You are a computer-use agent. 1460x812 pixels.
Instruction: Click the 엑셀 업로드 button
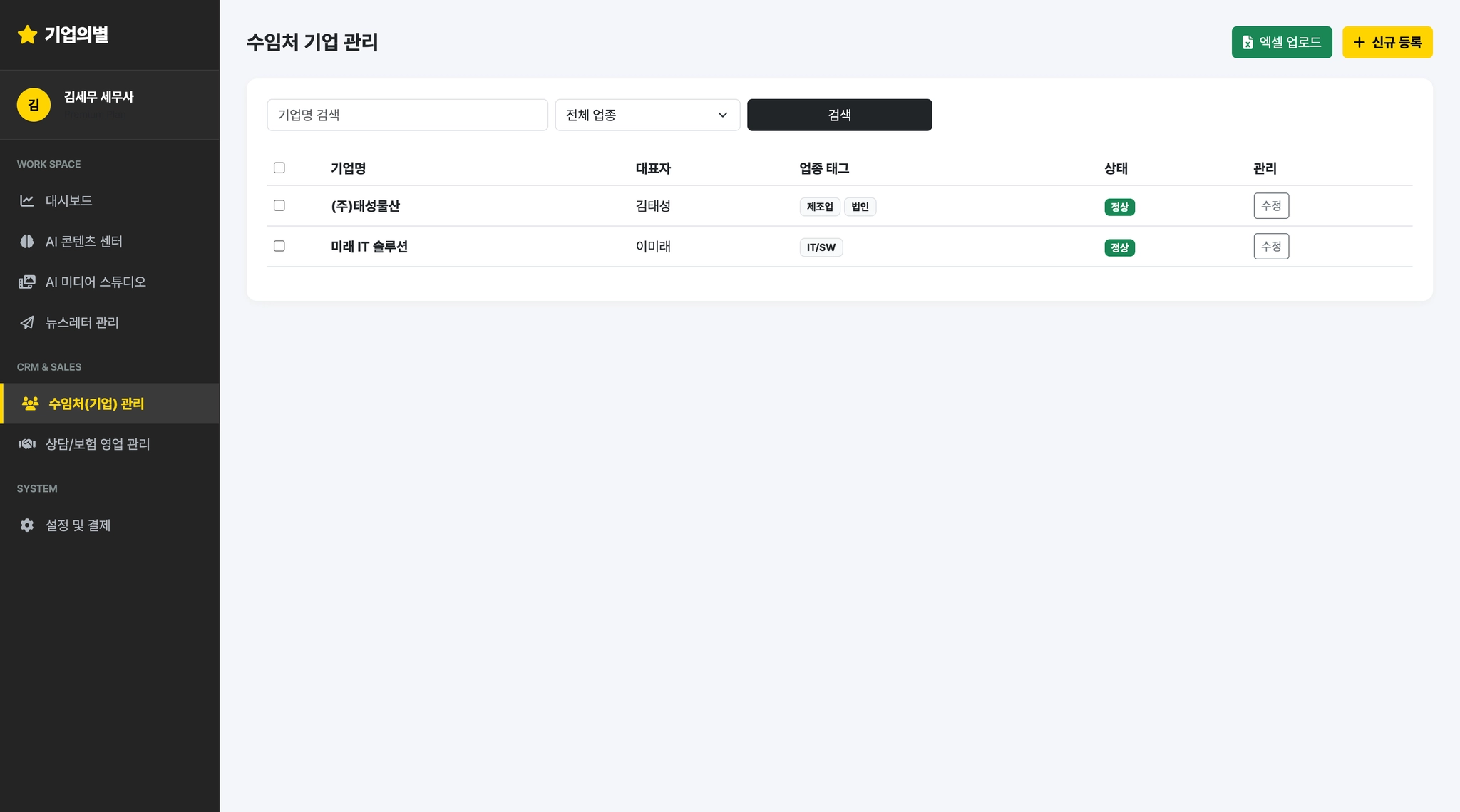pos(1281,42)
